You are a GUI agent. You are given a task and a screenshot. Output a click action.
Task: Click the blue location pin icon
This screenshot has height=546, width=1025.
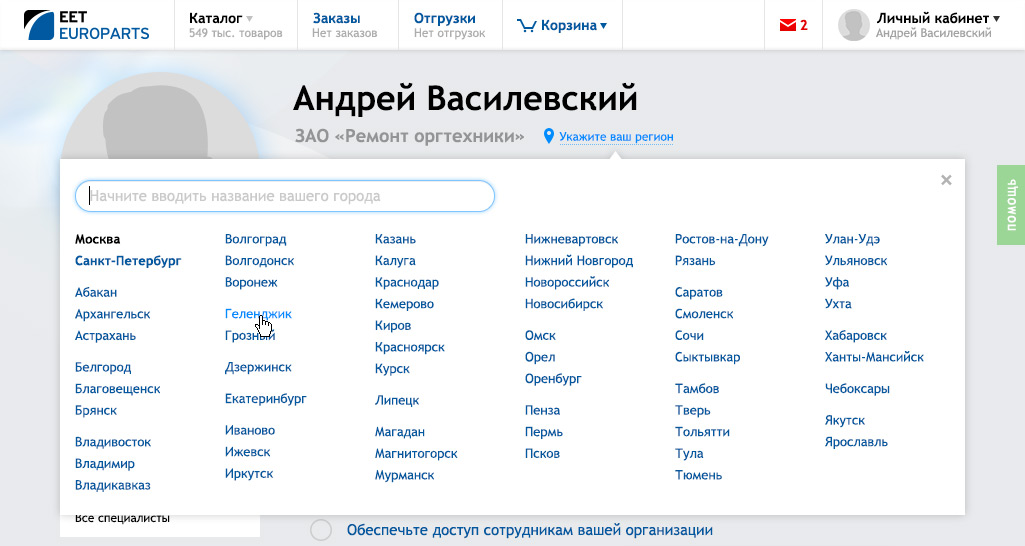[x=548, y=136]
